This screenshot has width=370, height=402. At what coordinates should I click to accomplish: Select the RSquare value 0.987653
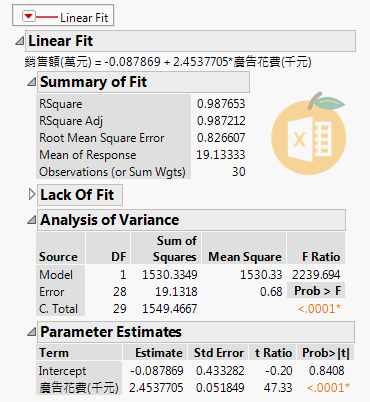click(x=221, y=104)
